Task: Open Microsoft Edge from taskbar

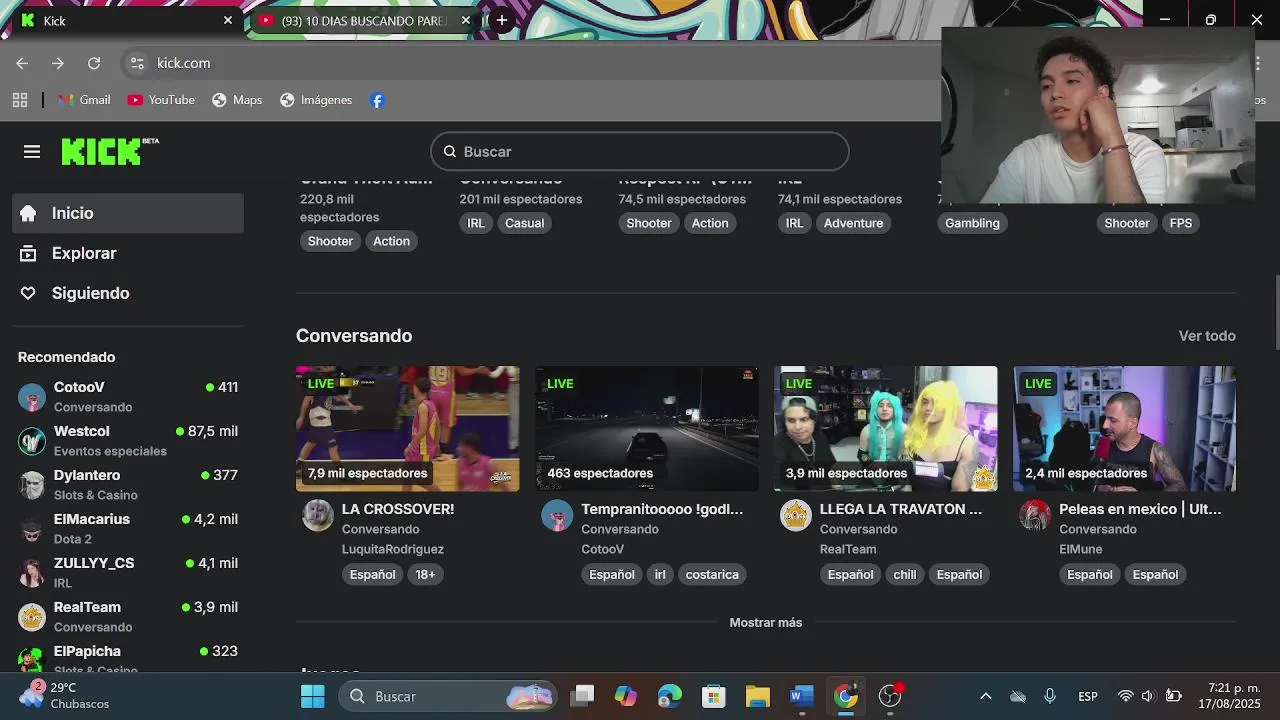Action: click(669, 696)
